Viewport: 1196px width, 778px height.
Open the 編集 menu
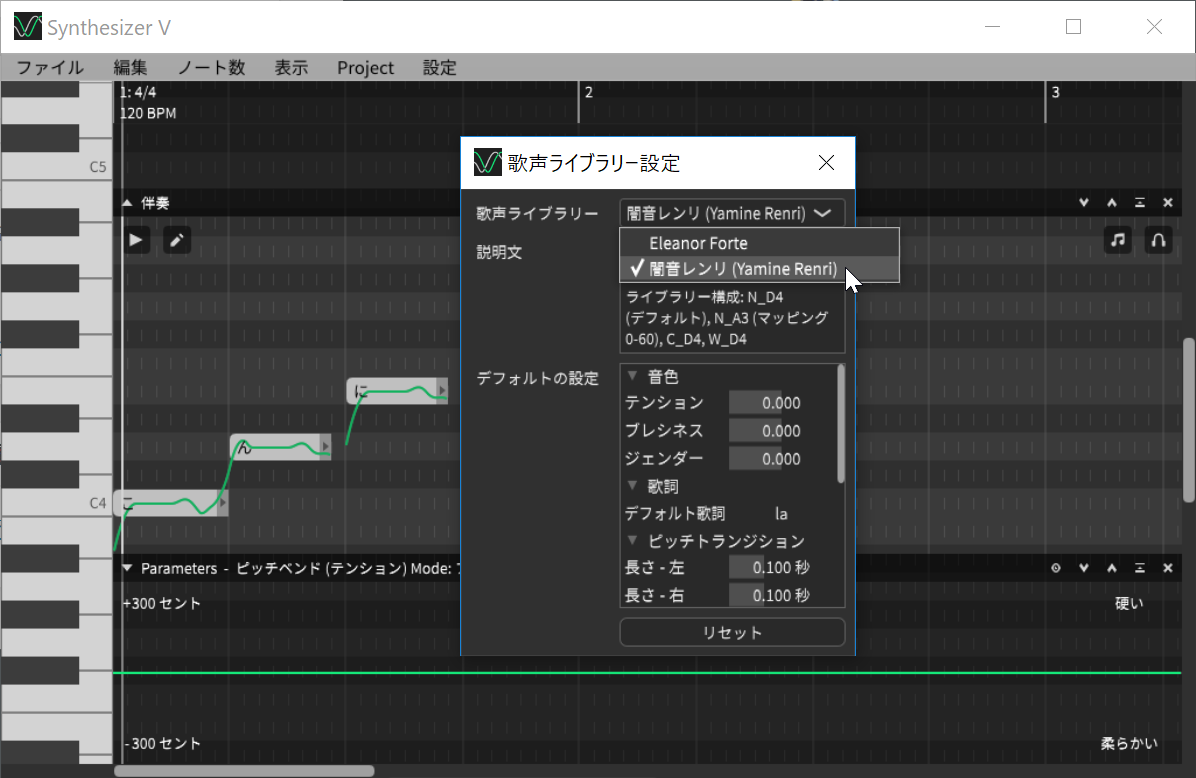[x=130, y=68]
